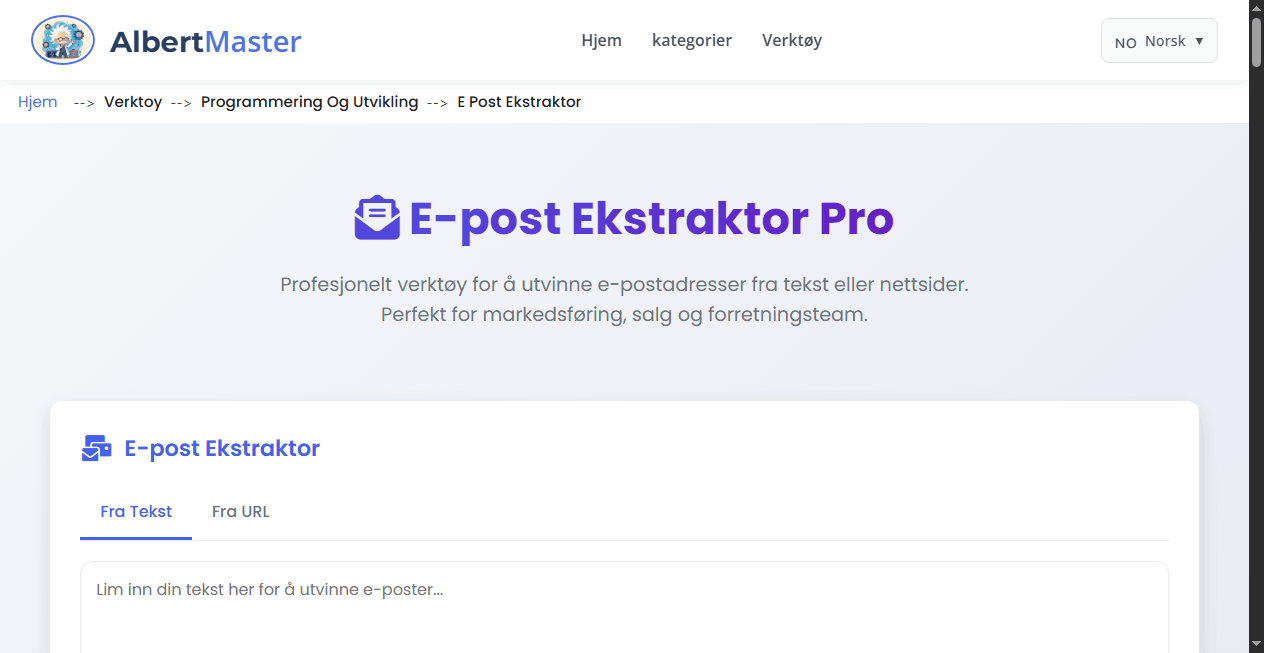Click the AlbertMaster wordmark logo
The width and height of the screenshot is (1264, 653).
[x=205, y=40]
